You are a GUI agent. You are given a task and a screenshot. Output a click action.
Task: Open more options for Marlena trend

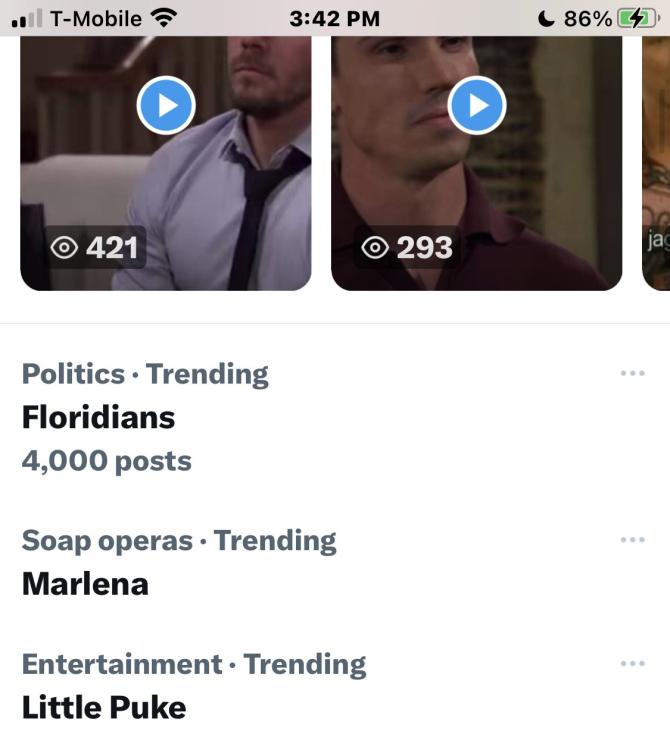[632, 540]
